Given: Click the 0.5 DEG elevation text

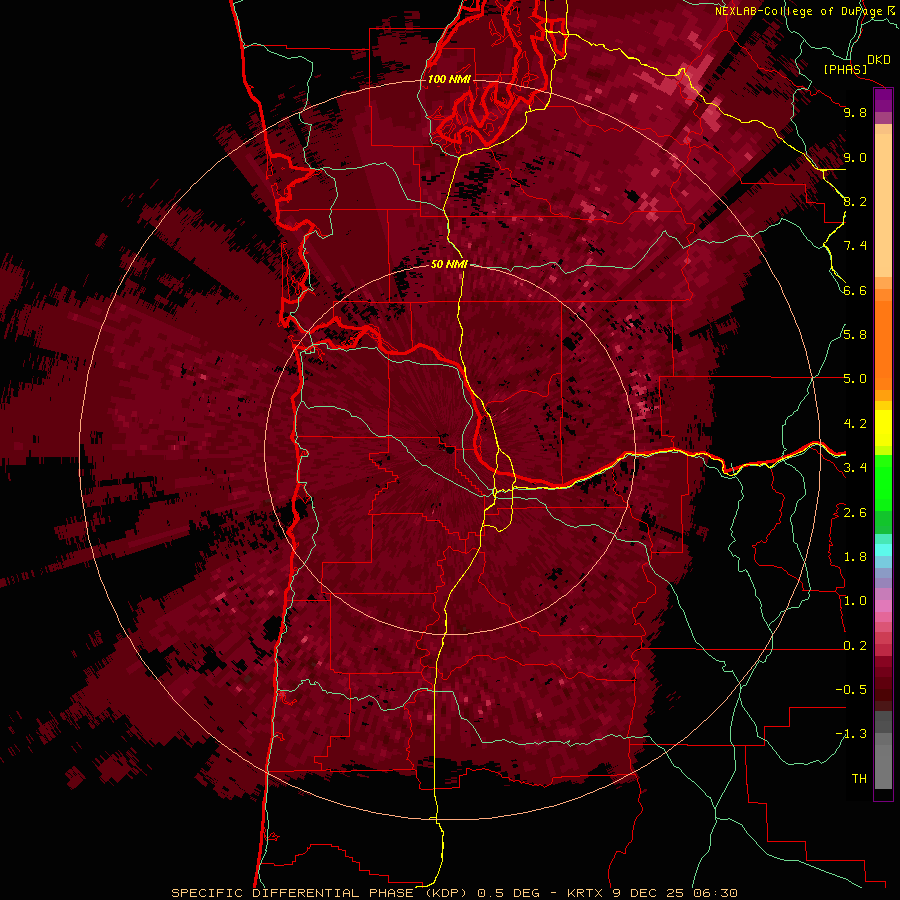Looking at the screenshot, I should click(509, 893).
